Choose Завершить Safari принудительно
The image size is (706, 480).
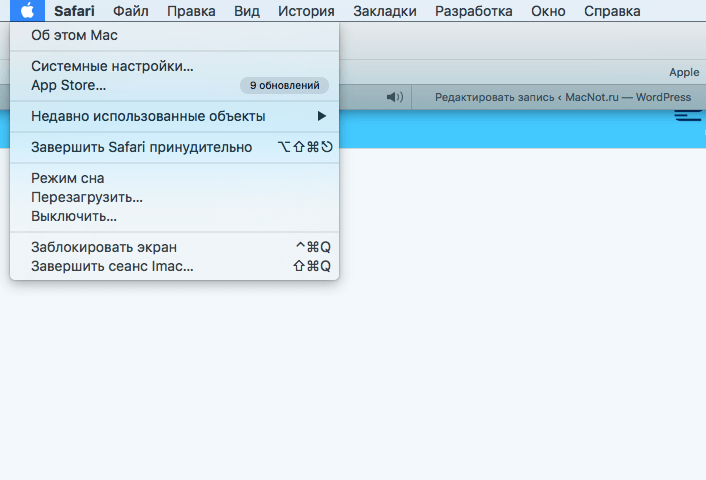click(174, 147)
